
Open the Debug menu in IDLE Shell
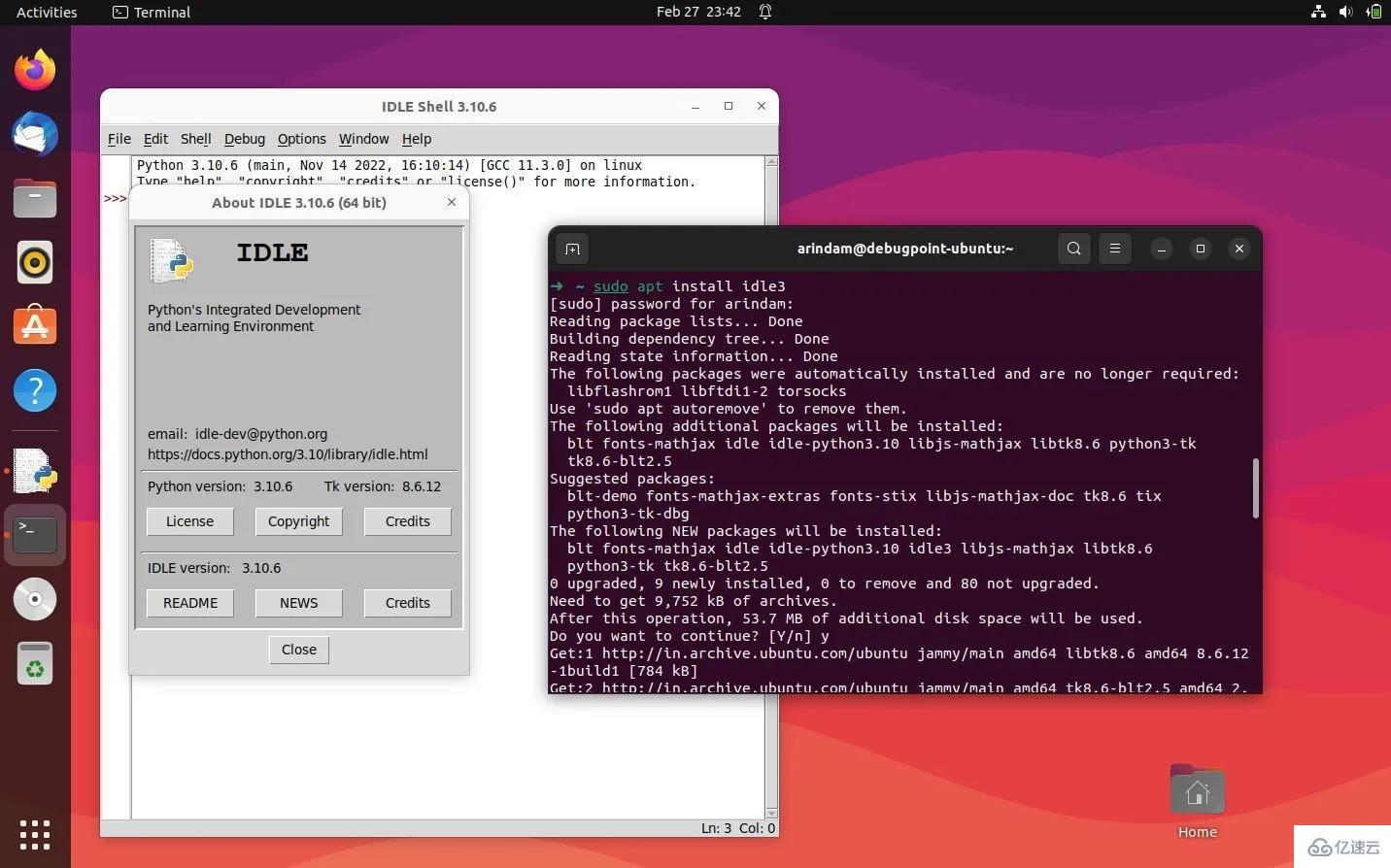[x=244, y=139]
